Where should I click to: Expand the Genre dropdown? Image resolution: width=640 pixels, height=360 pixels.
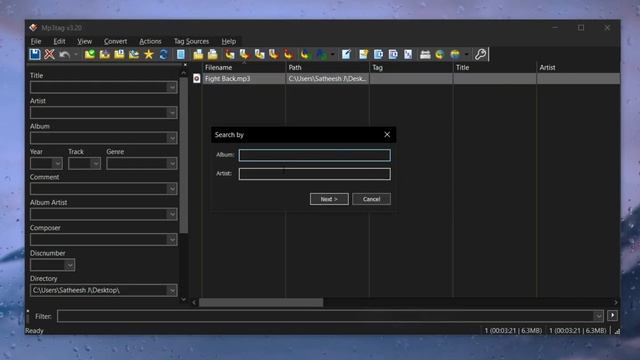point(172,163)
